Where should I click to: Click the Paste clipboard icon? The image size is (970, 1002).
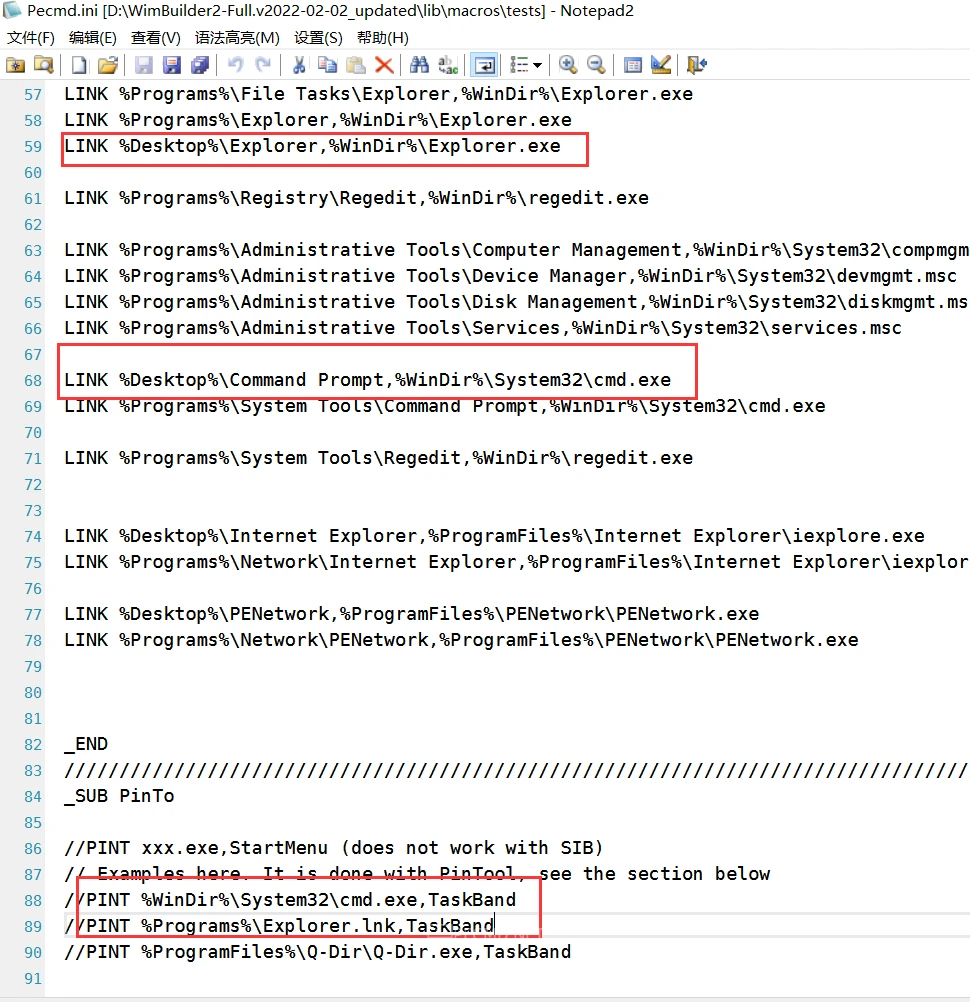(x=355, y=65)
